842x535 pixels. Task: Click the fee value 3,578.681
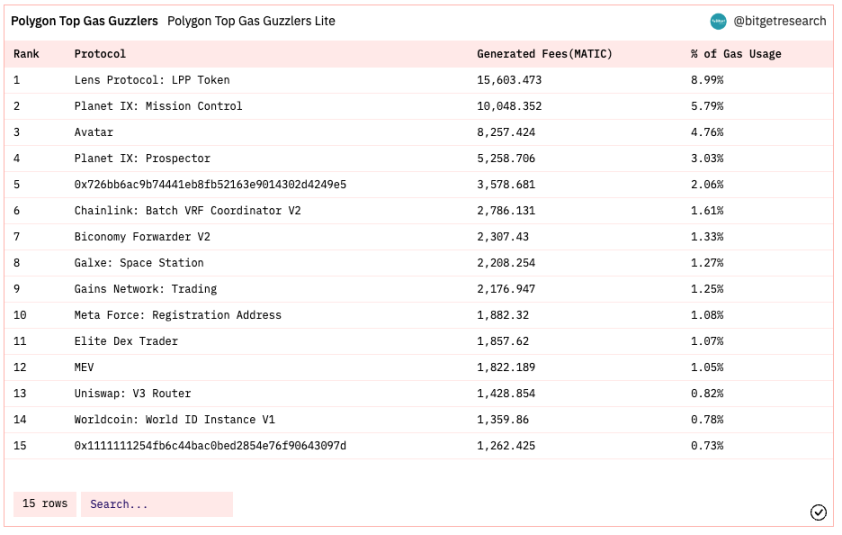(x=506, y=184)
